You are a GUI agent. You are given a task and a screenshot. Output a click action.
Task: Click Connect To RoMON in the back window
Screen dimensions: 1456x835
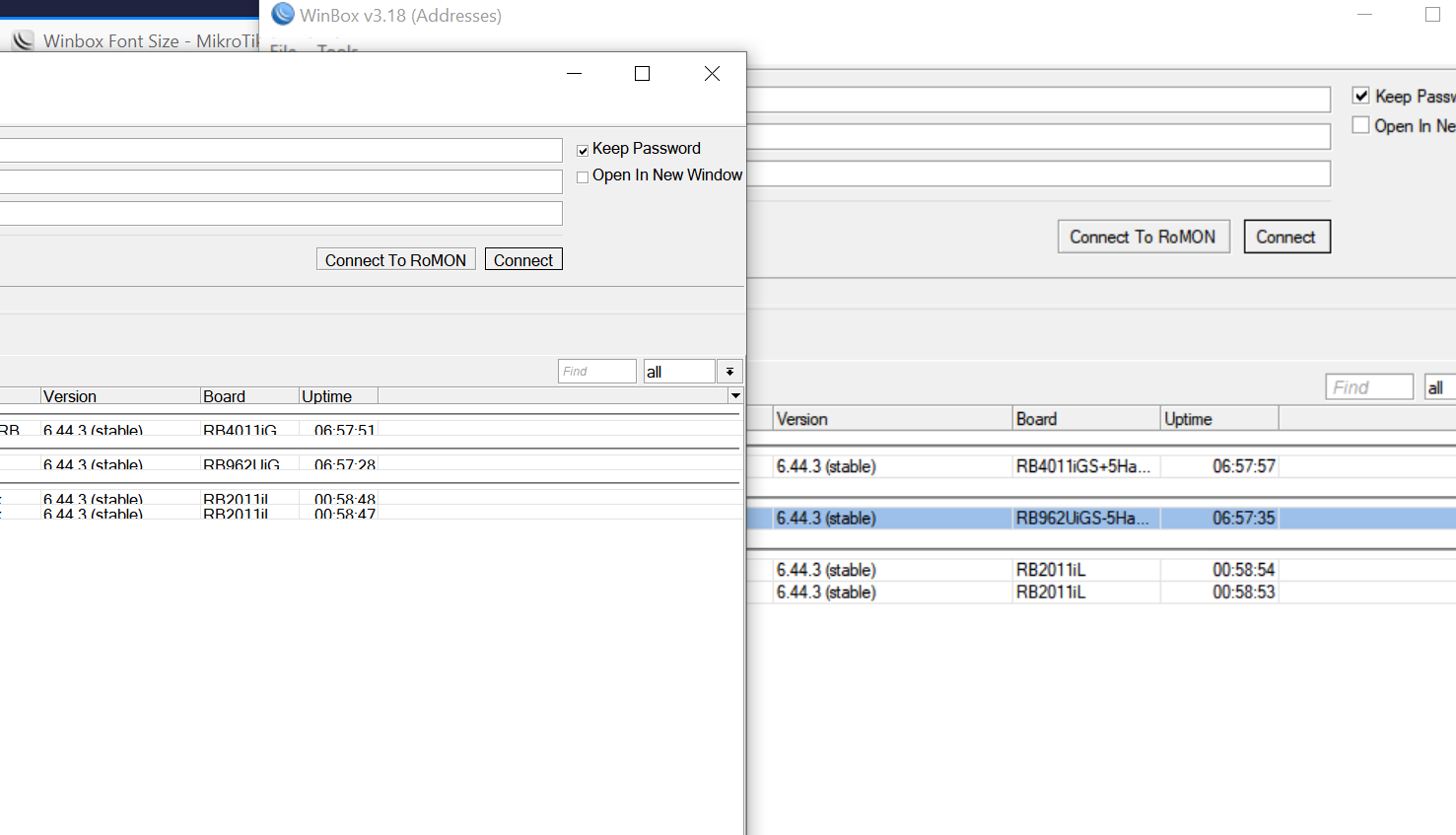(x=1144, y=237)
